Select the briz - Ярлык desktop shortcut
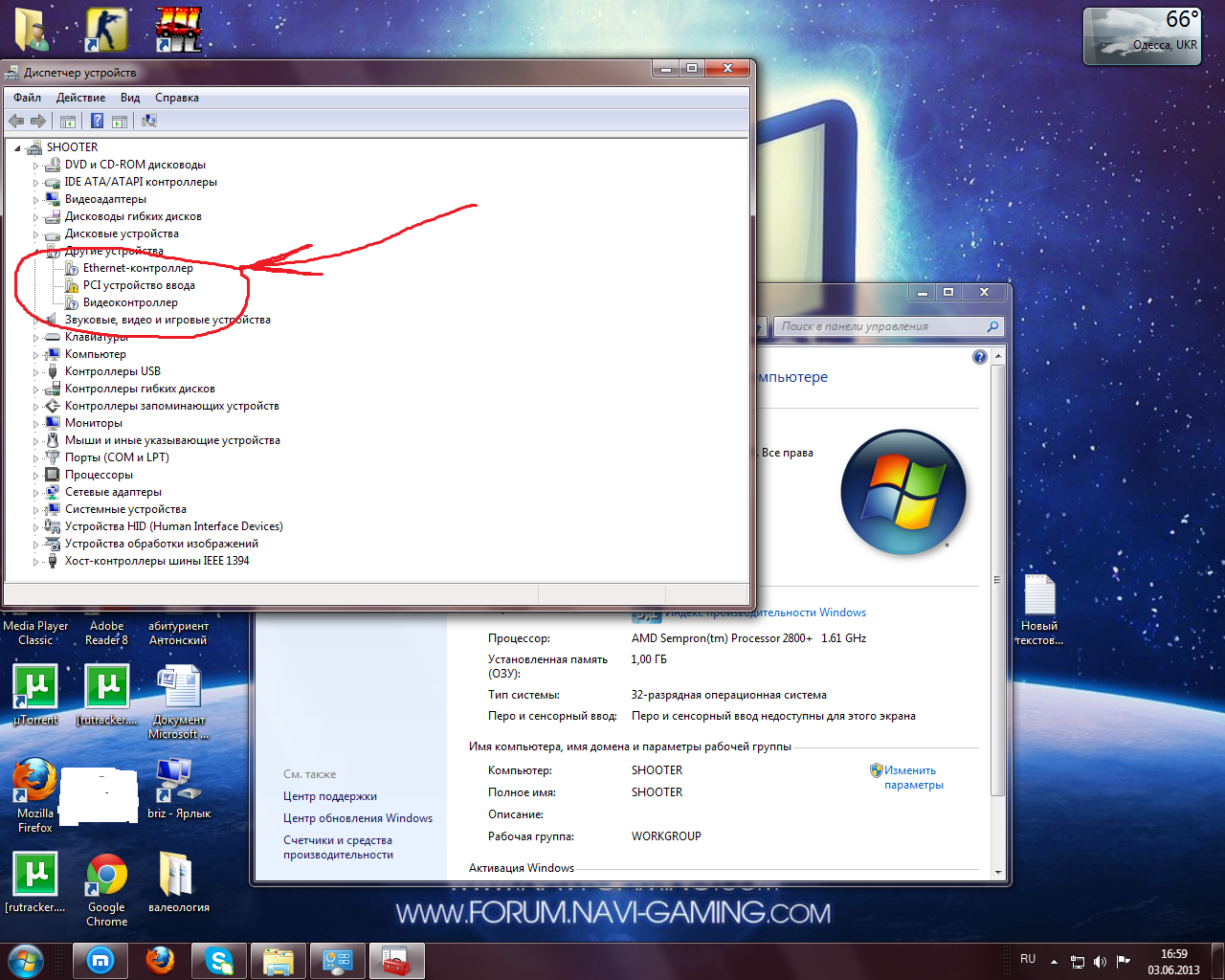 coord(179,790)
